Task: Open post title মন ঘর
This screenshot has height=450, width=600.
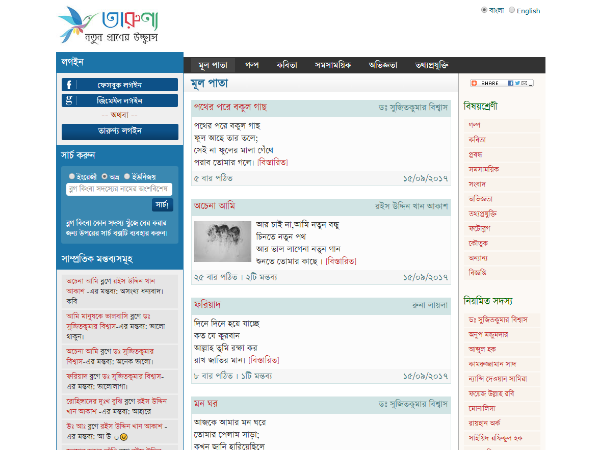Action: [x=206, y=404]
